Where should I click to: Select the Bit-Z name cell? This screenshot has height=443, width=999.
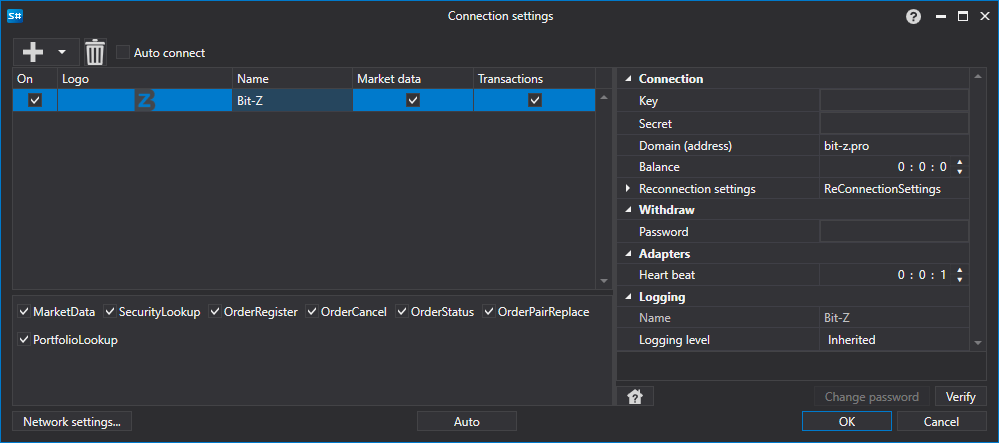tap(292, 100)
